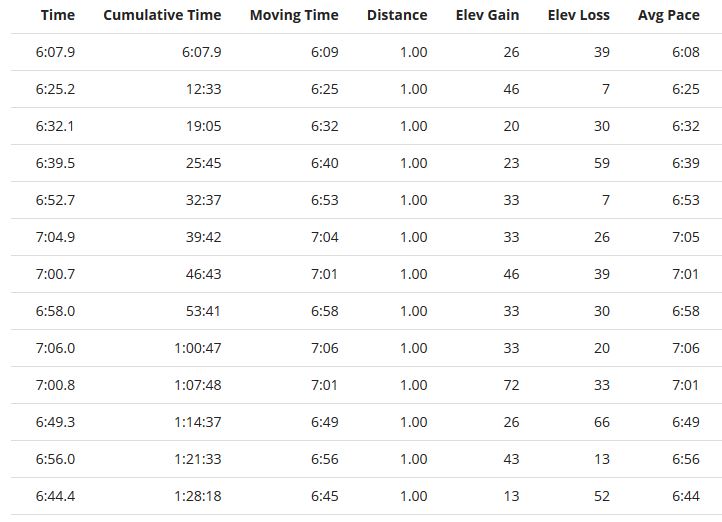This screenshot has height=522, width=722.
Task: Select the 7:05 average pace cell
Action: pos(685,237)
